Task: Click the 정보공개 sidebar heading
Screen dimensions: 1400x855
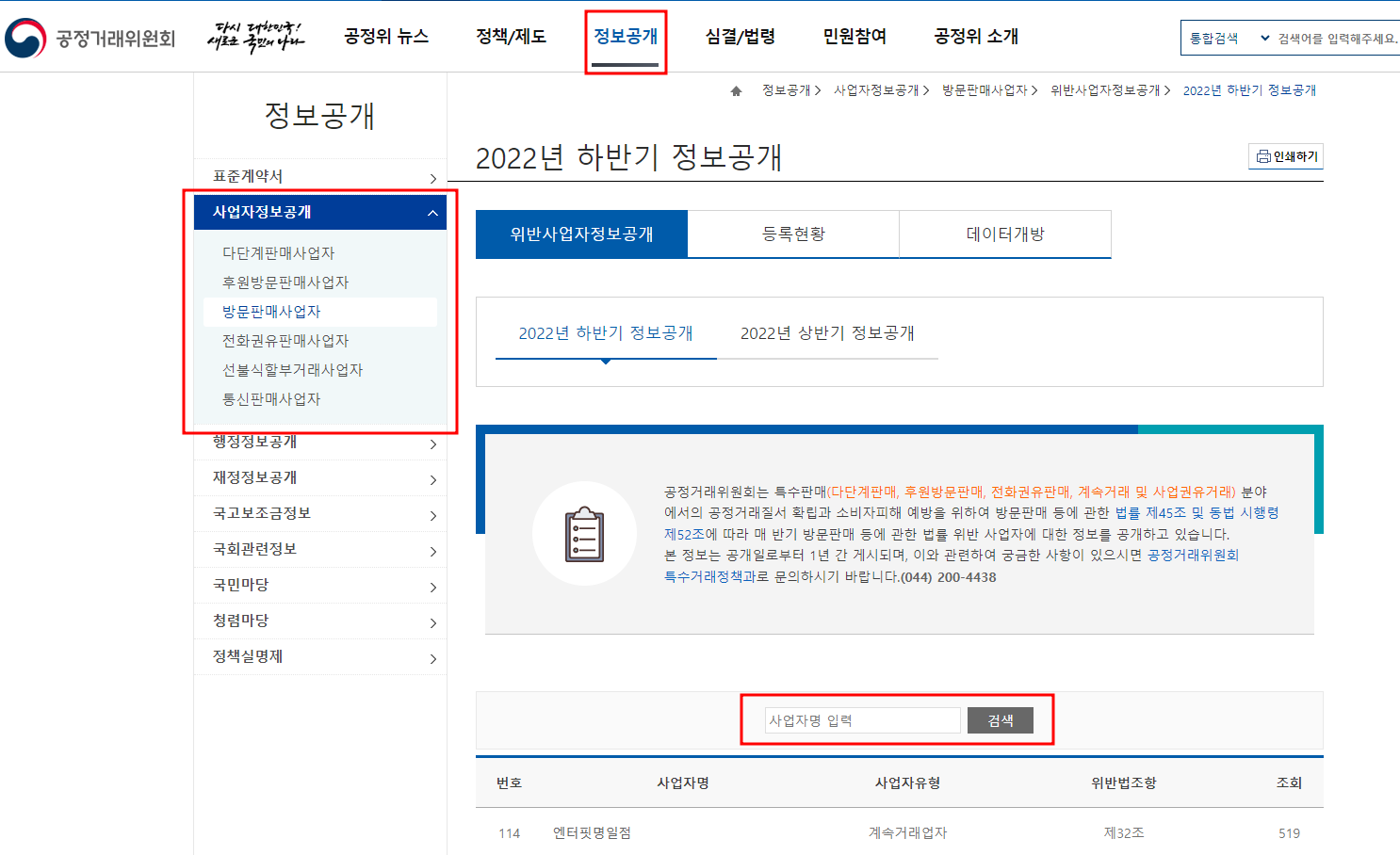Action: click(x=320, y=116)
